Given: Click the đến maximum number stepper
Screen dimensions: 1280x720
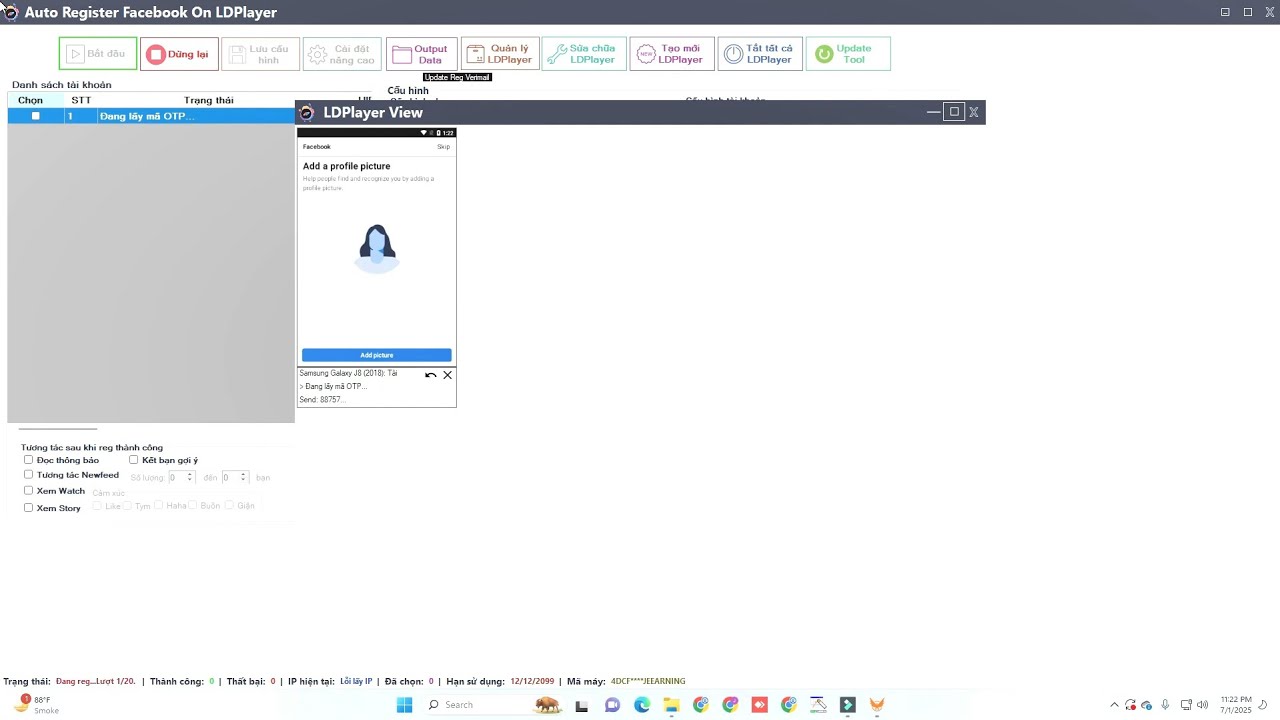Looking at the screenshot, I should 235,478.
